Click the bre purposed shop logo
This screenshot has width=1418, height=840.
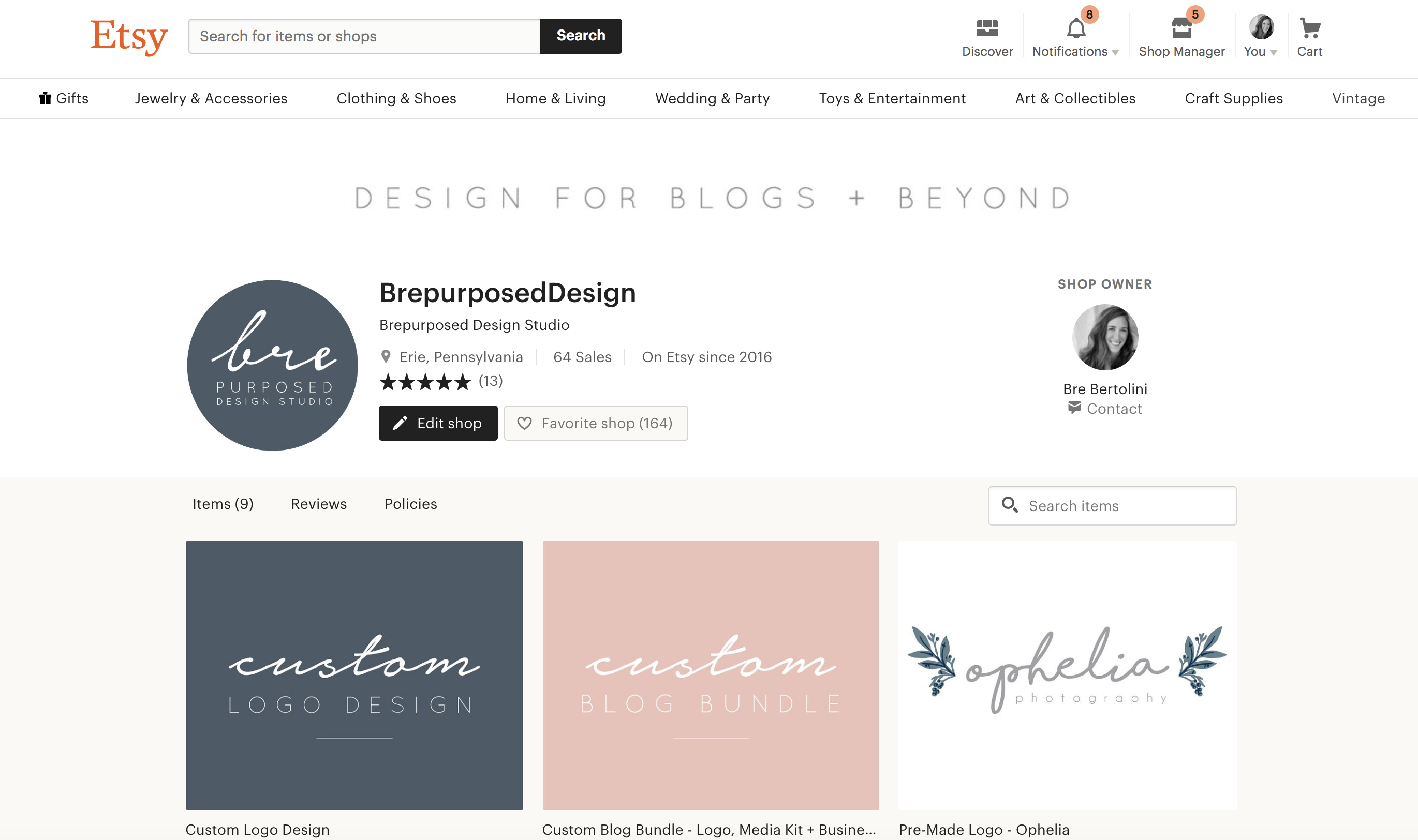[272, 365]
